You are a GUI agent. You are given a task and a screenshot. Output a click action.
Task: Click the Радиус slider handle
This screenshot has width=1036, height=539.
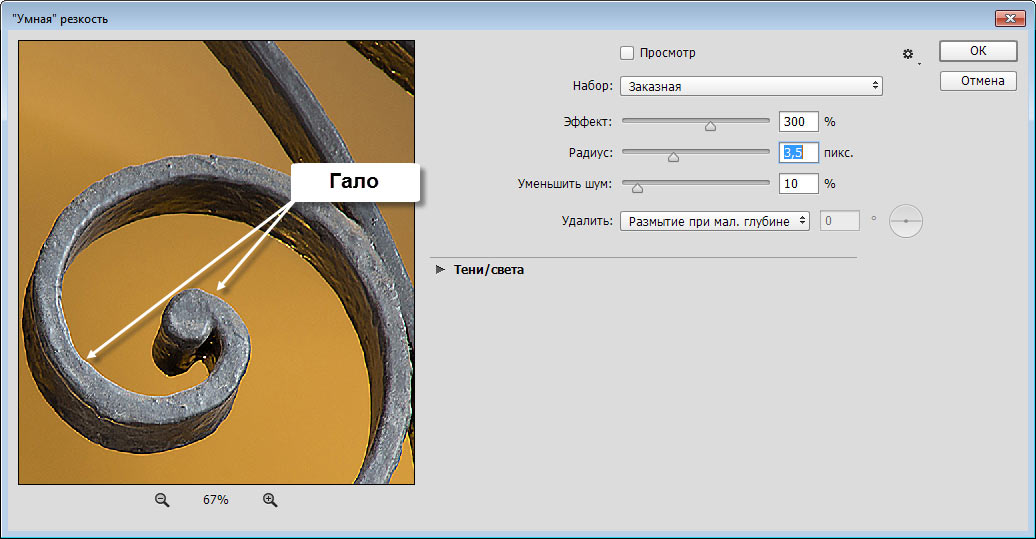[673, 157]
